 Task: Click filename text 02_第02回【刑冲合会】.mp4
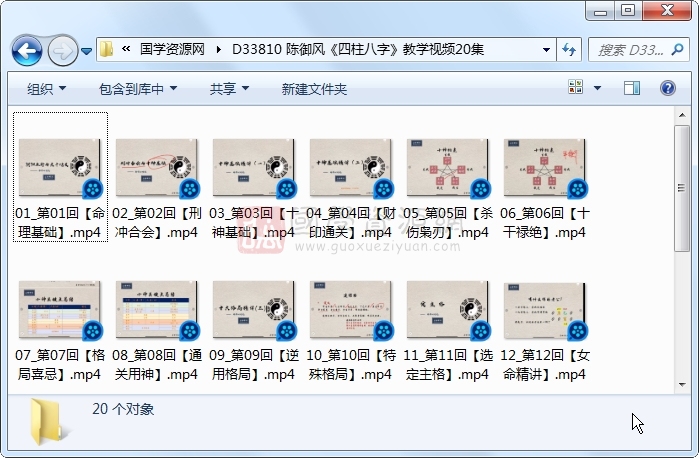click(156, 223)
